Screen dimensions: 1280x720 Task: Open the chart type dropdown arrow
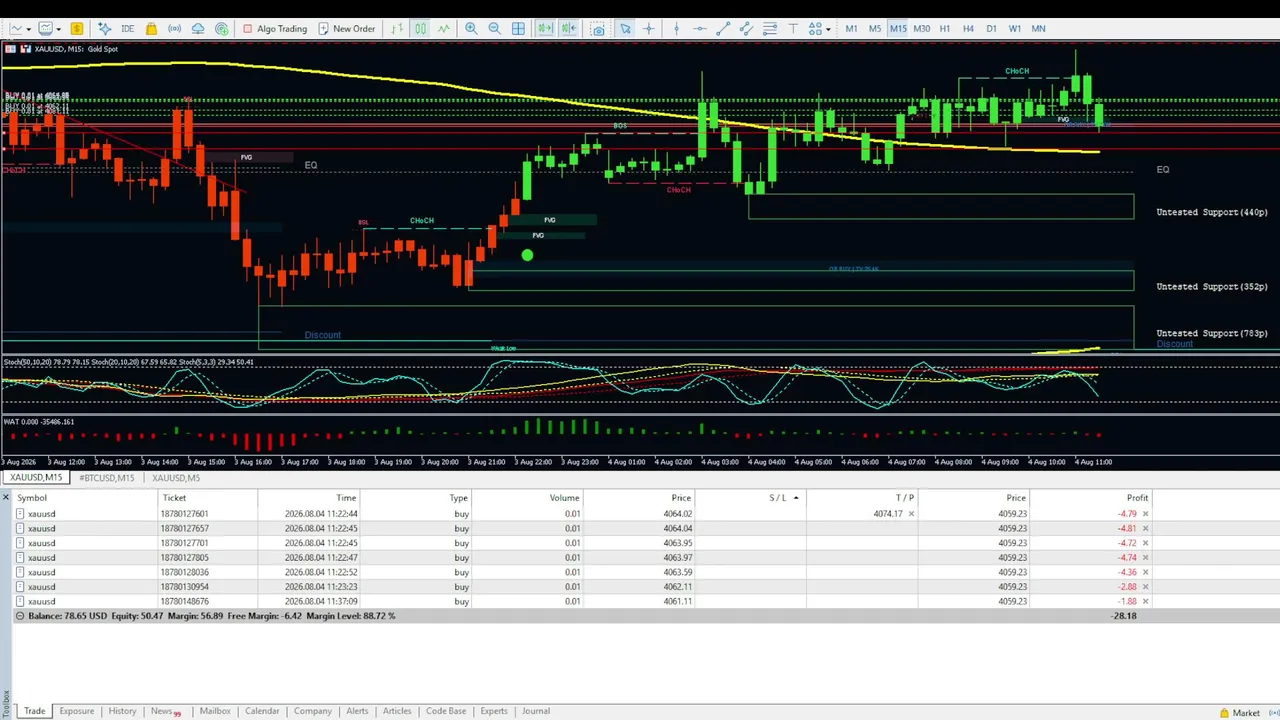pos(29,29)
